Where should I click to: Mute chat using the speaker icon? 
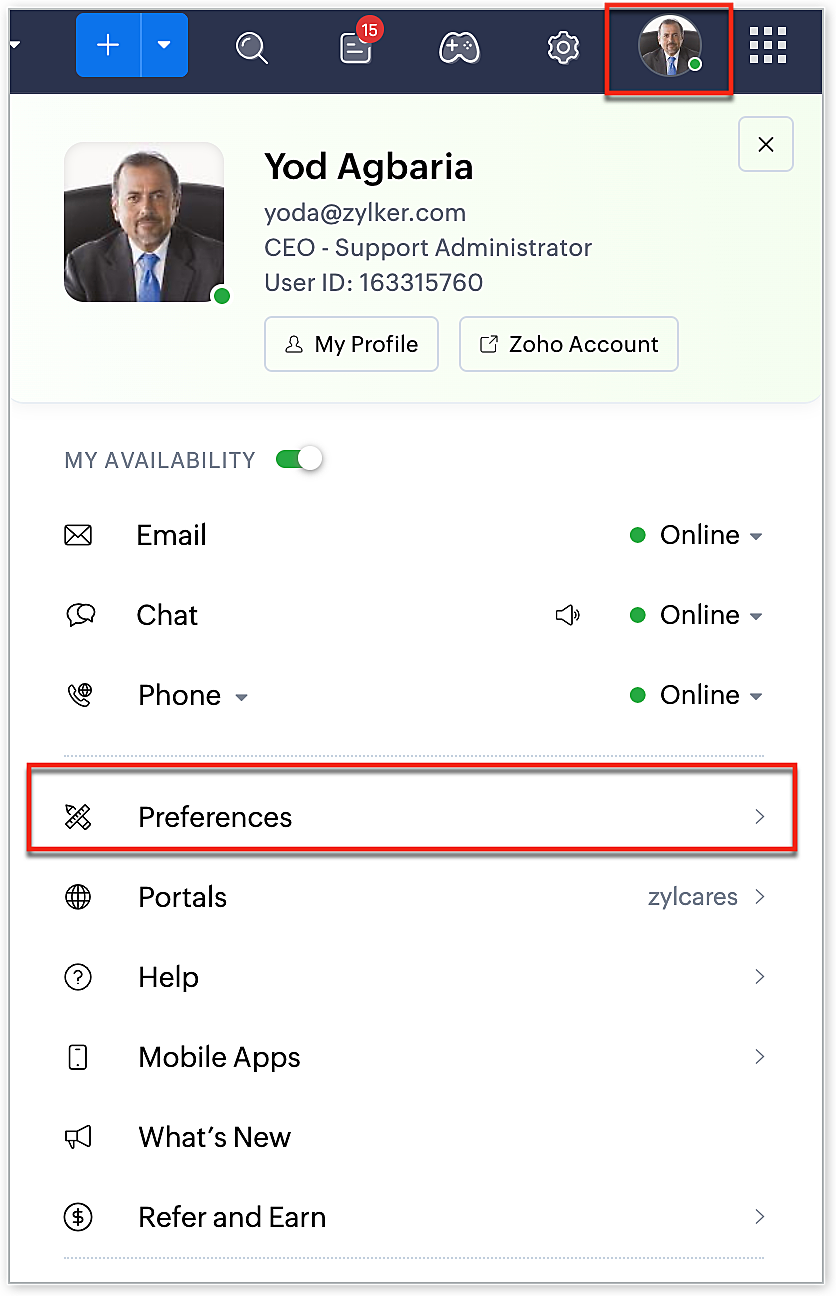click(567, 615)
